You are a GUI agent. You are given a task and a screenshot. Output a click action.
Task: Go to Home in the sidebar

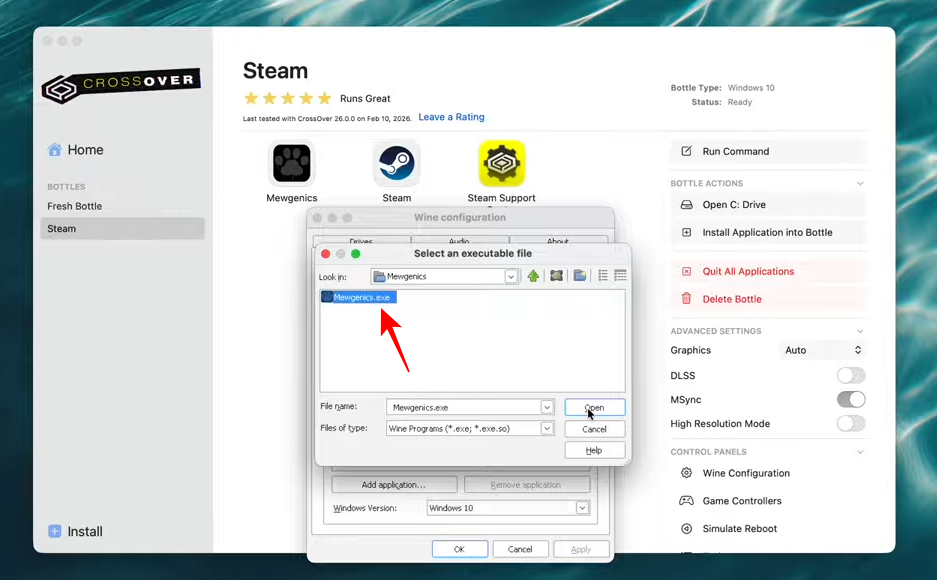85,150
